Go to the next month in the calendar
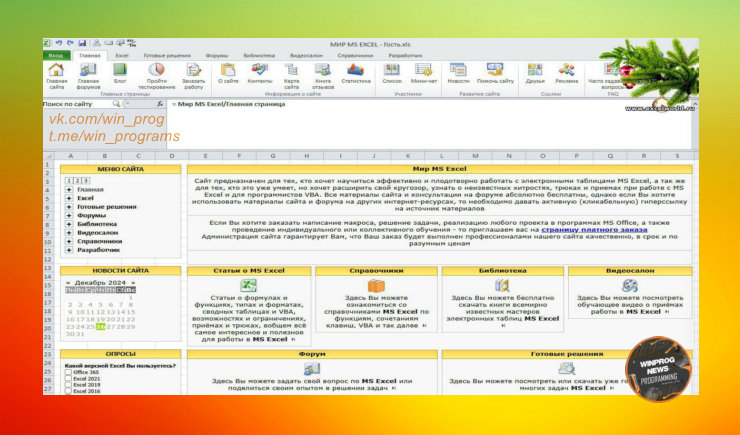 pos(133,283)
